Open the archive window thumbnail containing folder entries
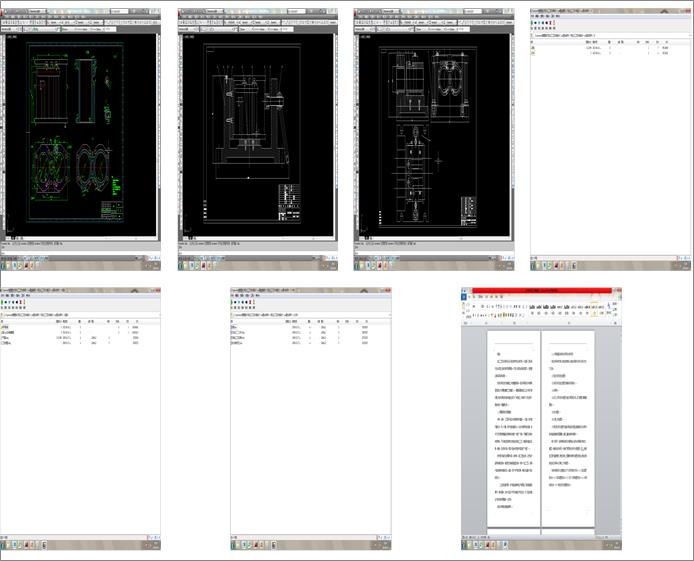Image resolution: width=694 pixels, height=561 pixels. click(81, 419)
